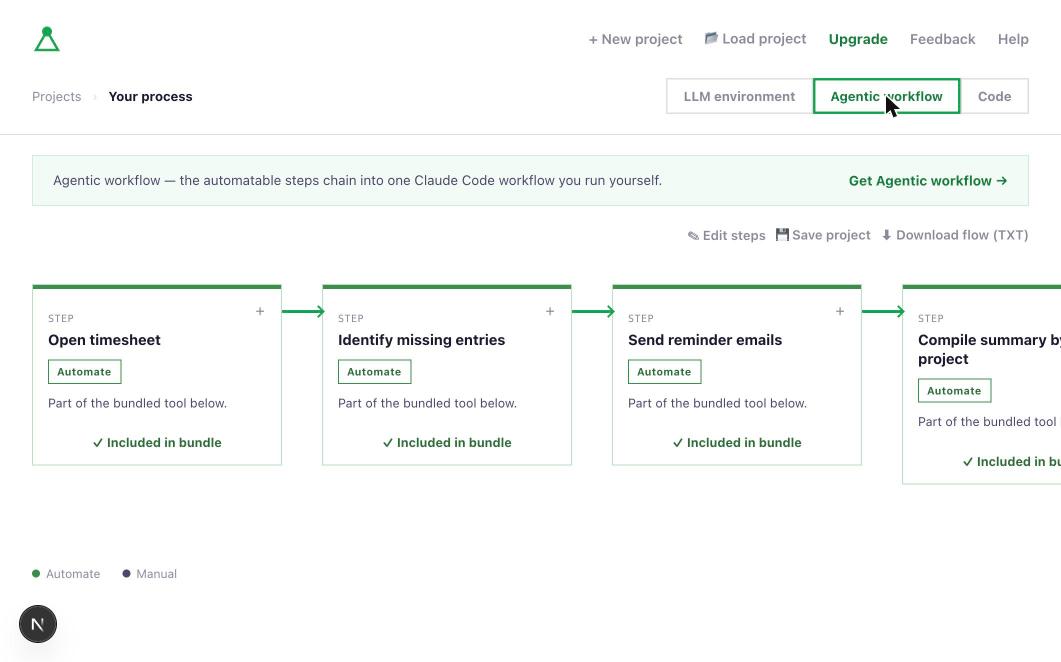This screenshot has height=662, width=1061.
Task: Click Get Agentic workflow link
Action: [928, 181]
